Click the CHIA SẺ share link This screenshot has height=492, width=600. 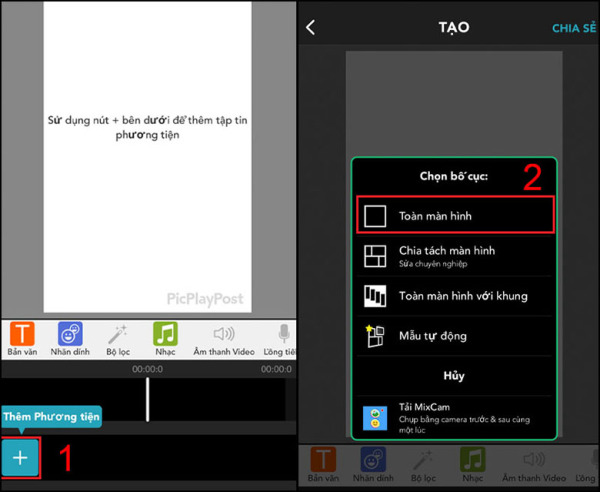tap(575, 28)
